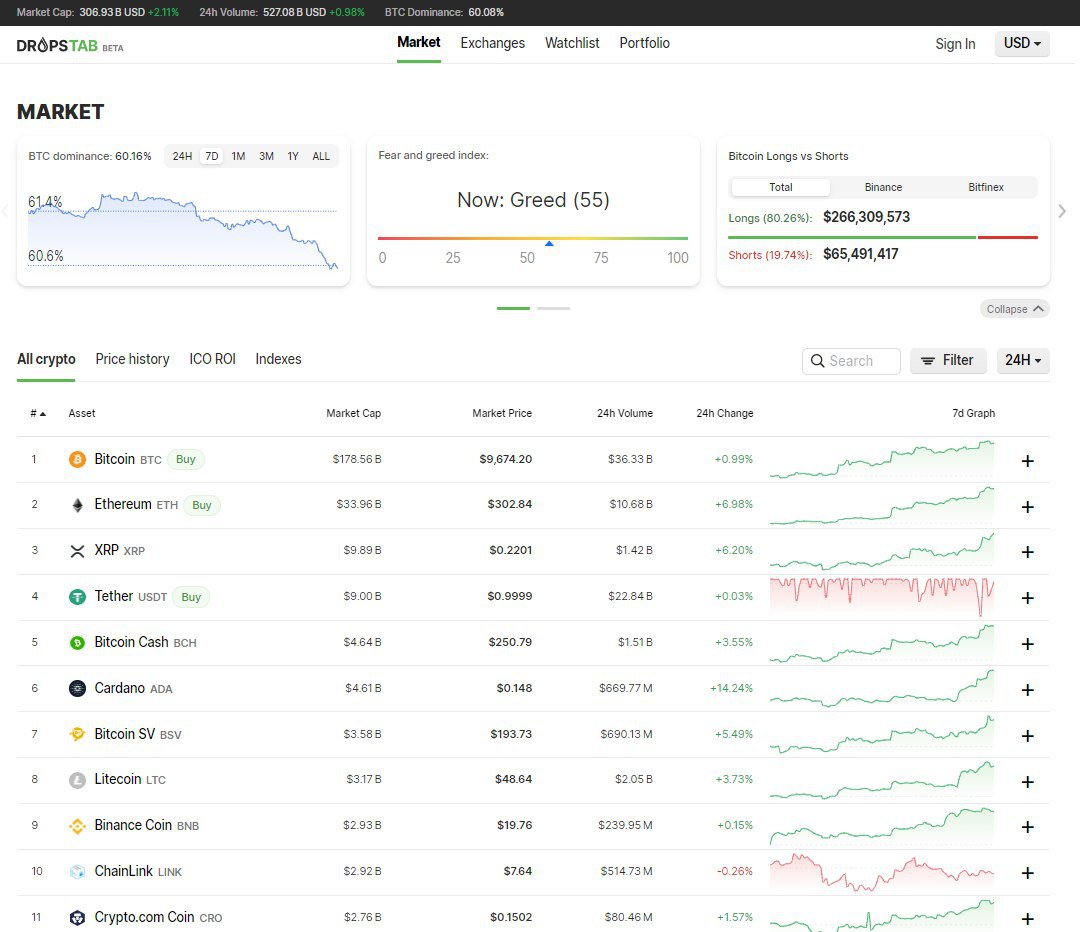Add Binance Coin using its plus icon
1080x932 pixels.
[x=1028, y=827]
